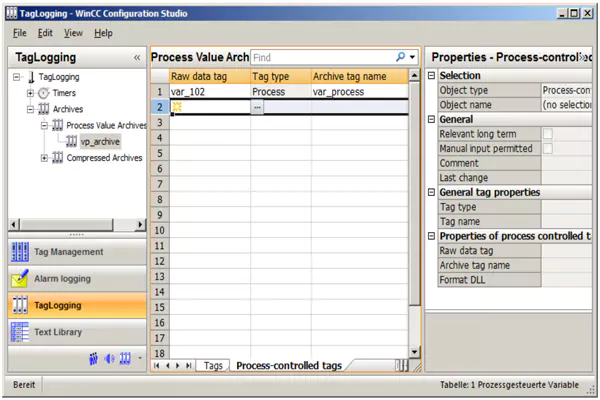Click the vp_archive icon in tree
Viewport: 600px width, 400px height.
coord(71,141)
